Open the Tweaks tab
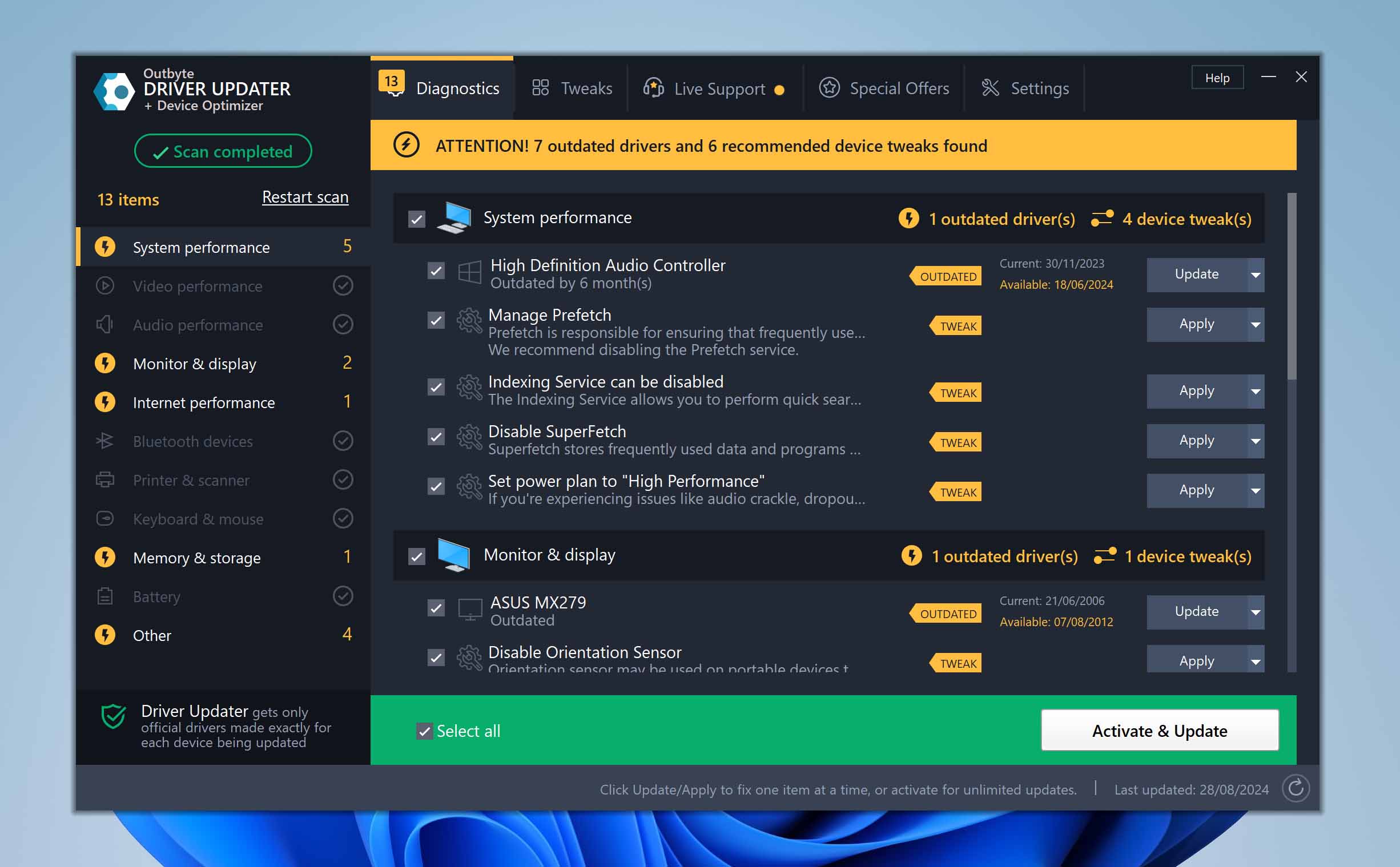 (571, 88)
